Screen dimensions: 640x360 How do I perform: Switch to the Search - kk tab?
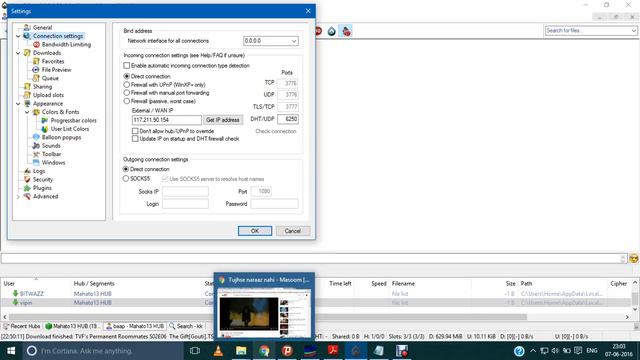click(186, 326)
